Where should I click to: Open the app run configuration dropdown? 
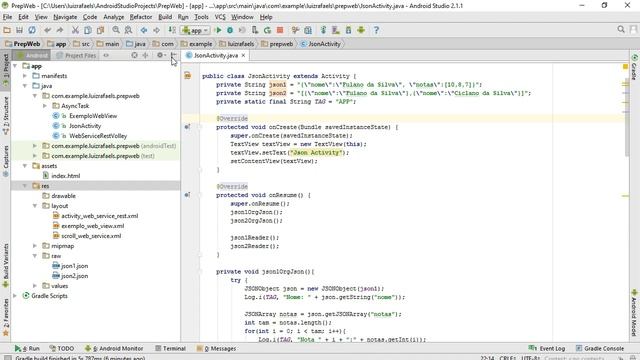pos(196,30)
